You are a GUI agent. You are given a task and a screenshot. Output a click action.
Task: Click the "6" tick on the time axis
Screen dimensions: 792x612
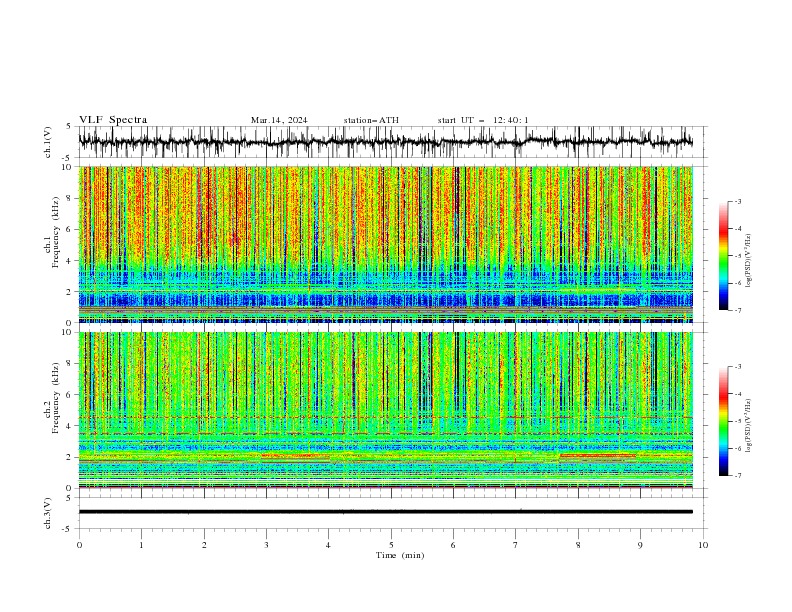click(x=453, y=545)
